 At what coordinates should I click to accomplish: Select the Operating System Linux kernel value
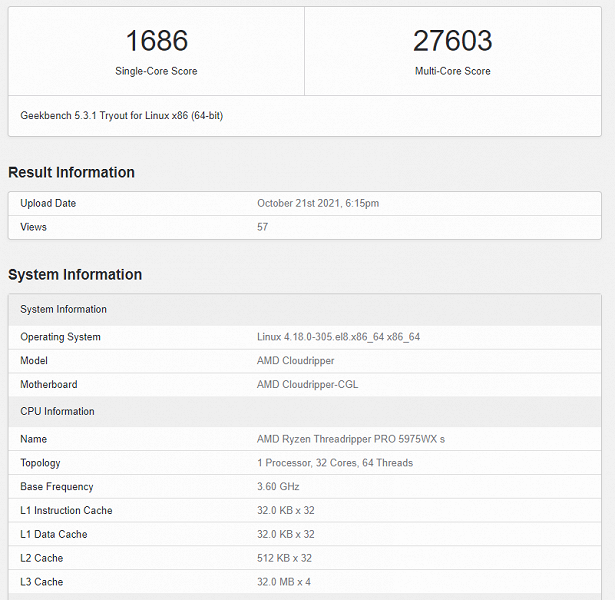(x=338, y=337)
